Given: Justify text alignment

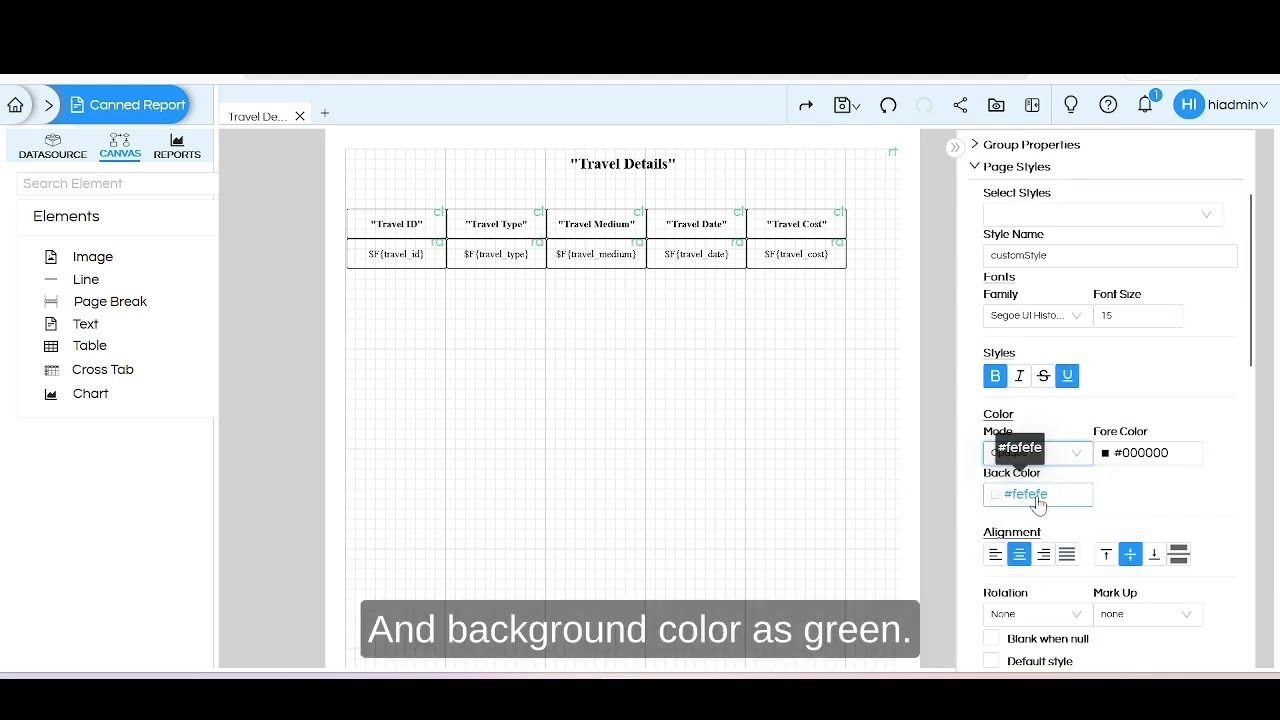Looking at the screenshot, I should [x=1067, y=554].
